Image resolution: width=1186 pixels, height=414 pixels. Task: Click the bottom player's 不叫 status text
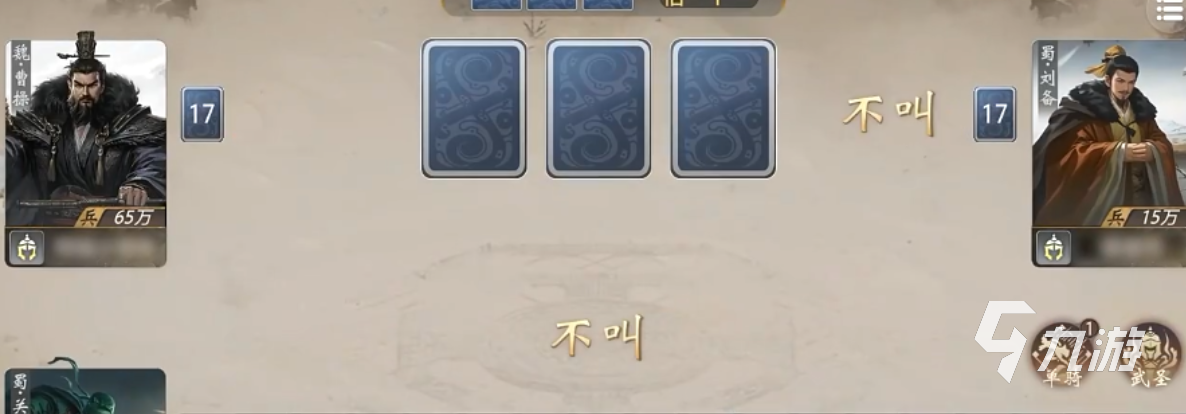click(x=598, y=337)
